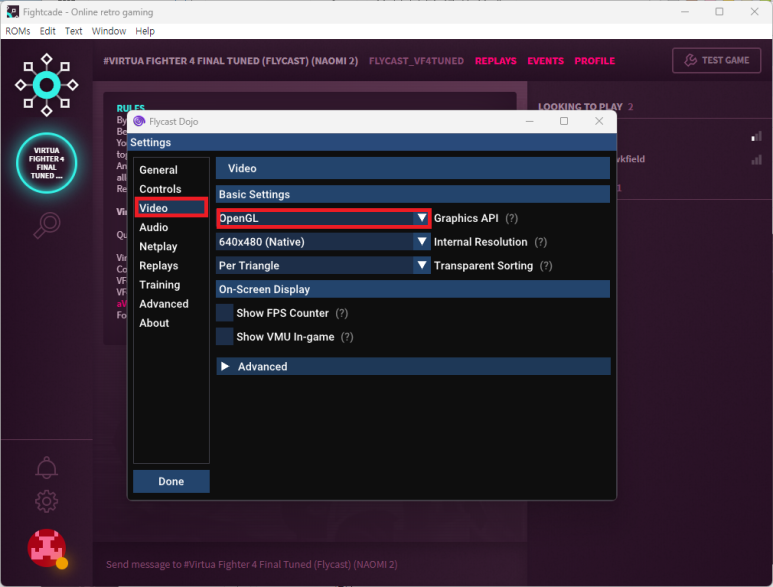Open the 640x480 Internal Resolution dropdown
Image resolution: width=773 pixels, height=587 pixels.
[323, 242]
